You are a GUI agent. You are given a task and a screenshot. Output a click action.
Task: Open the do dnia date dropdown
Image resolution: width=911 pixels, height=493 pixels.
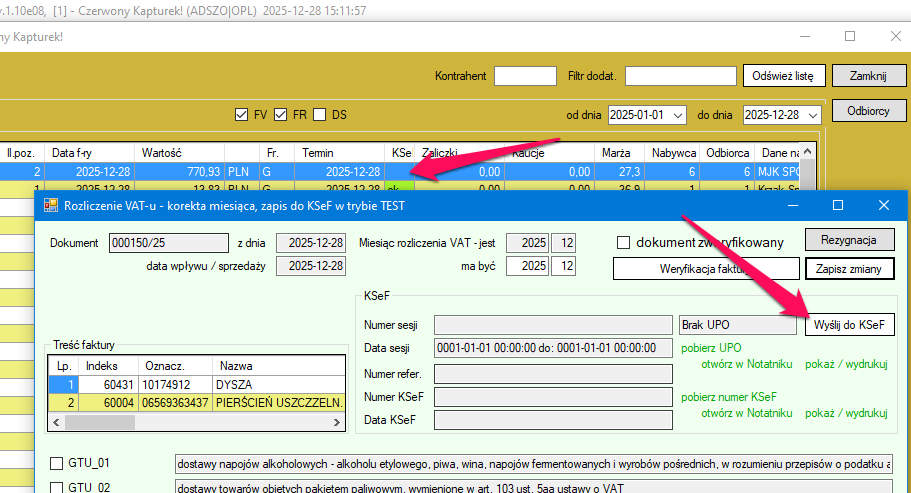click(813, 115)
